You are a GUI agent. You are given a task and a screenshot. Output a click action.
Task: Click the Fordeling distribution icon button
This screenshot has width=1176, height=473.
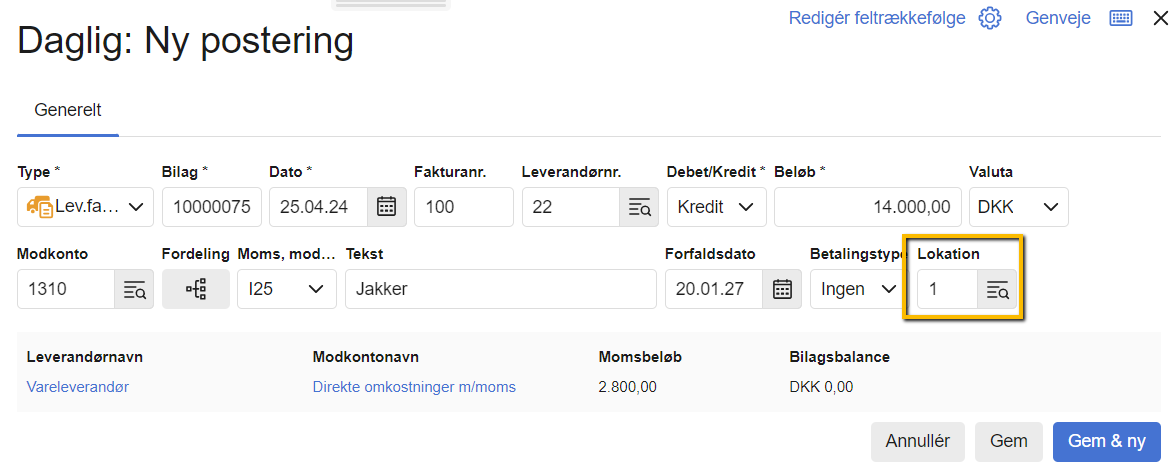tap(196, 289)
